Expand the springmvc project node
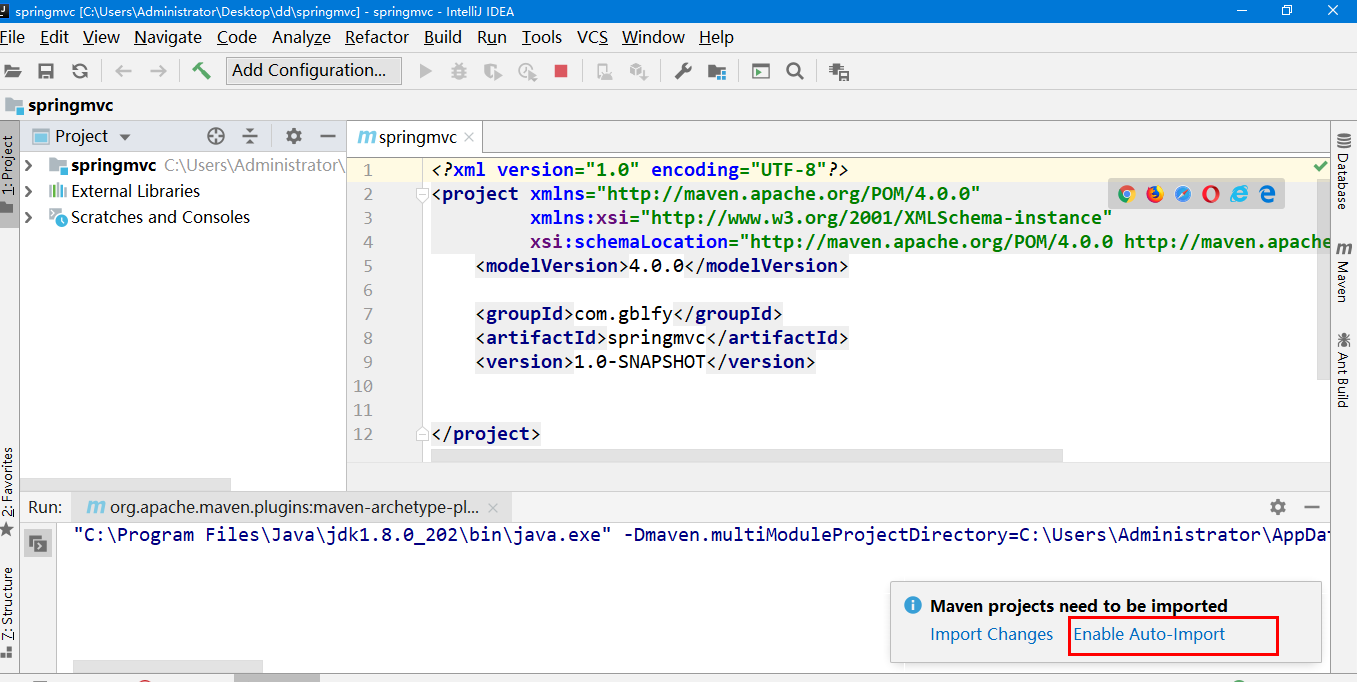Image resolution: width=1357 pixels, height=682 pixels. 29,165
